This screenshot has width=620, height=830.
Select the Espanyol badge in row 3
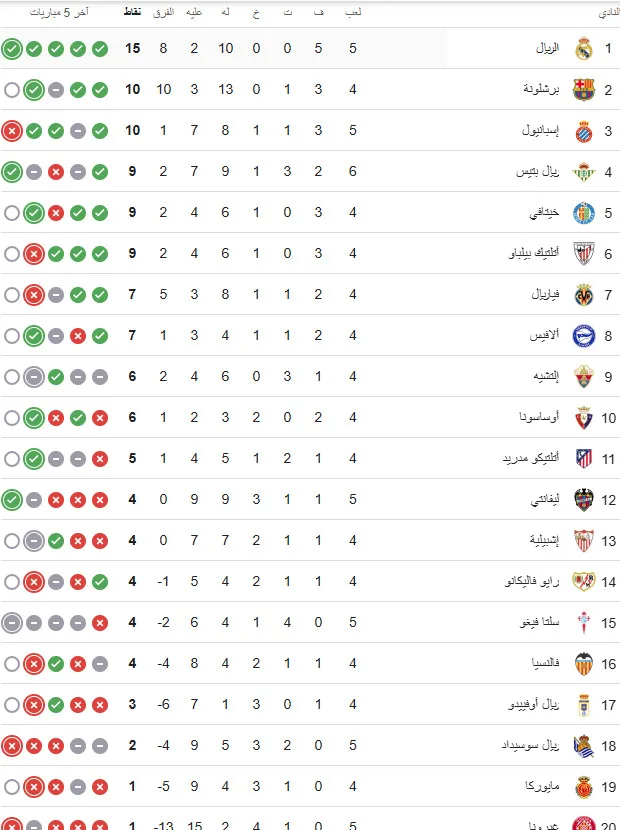point(583,131)
